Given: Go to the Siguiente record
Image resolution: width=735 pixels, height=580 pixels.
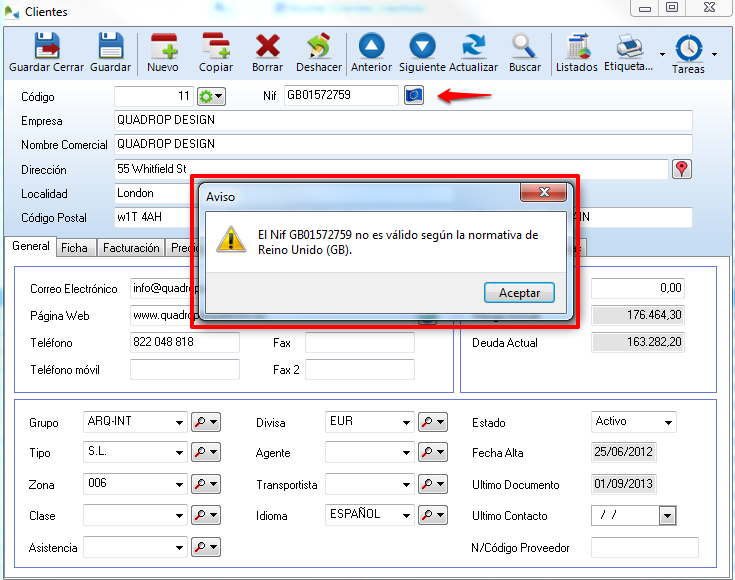Looking at the screenshot, I should (x=422, y=47).
